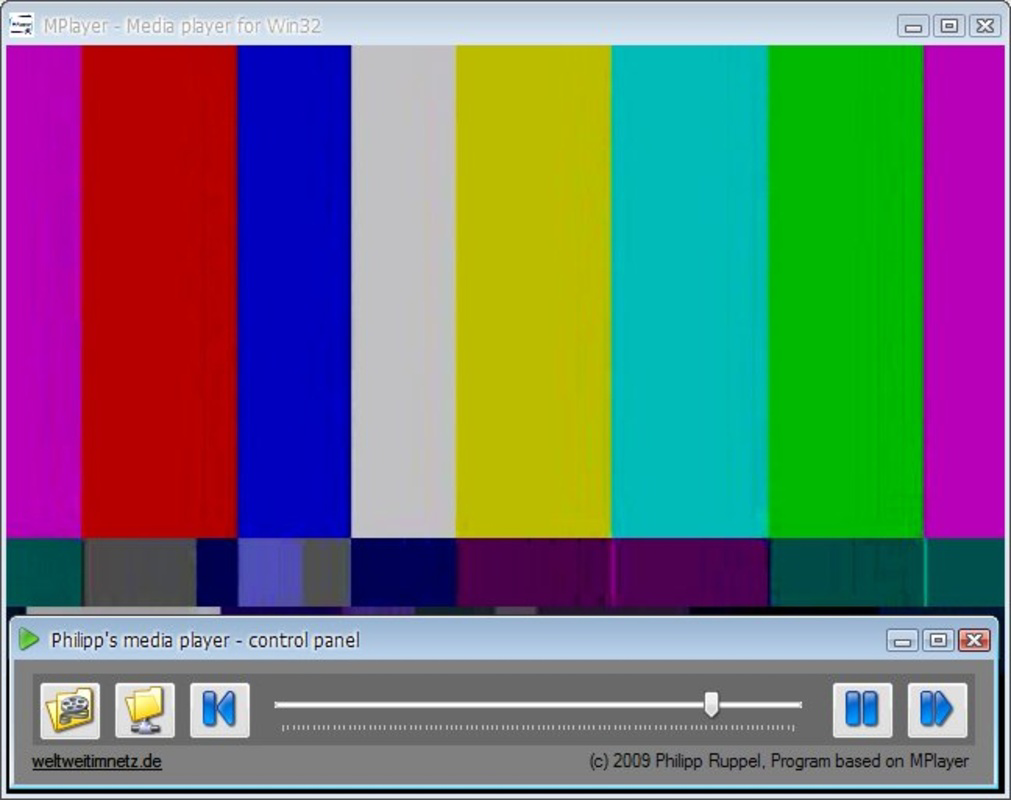Maximize the control panel window
The image size is (1011, 800).
pyautogui.click(x=938, y=641)
